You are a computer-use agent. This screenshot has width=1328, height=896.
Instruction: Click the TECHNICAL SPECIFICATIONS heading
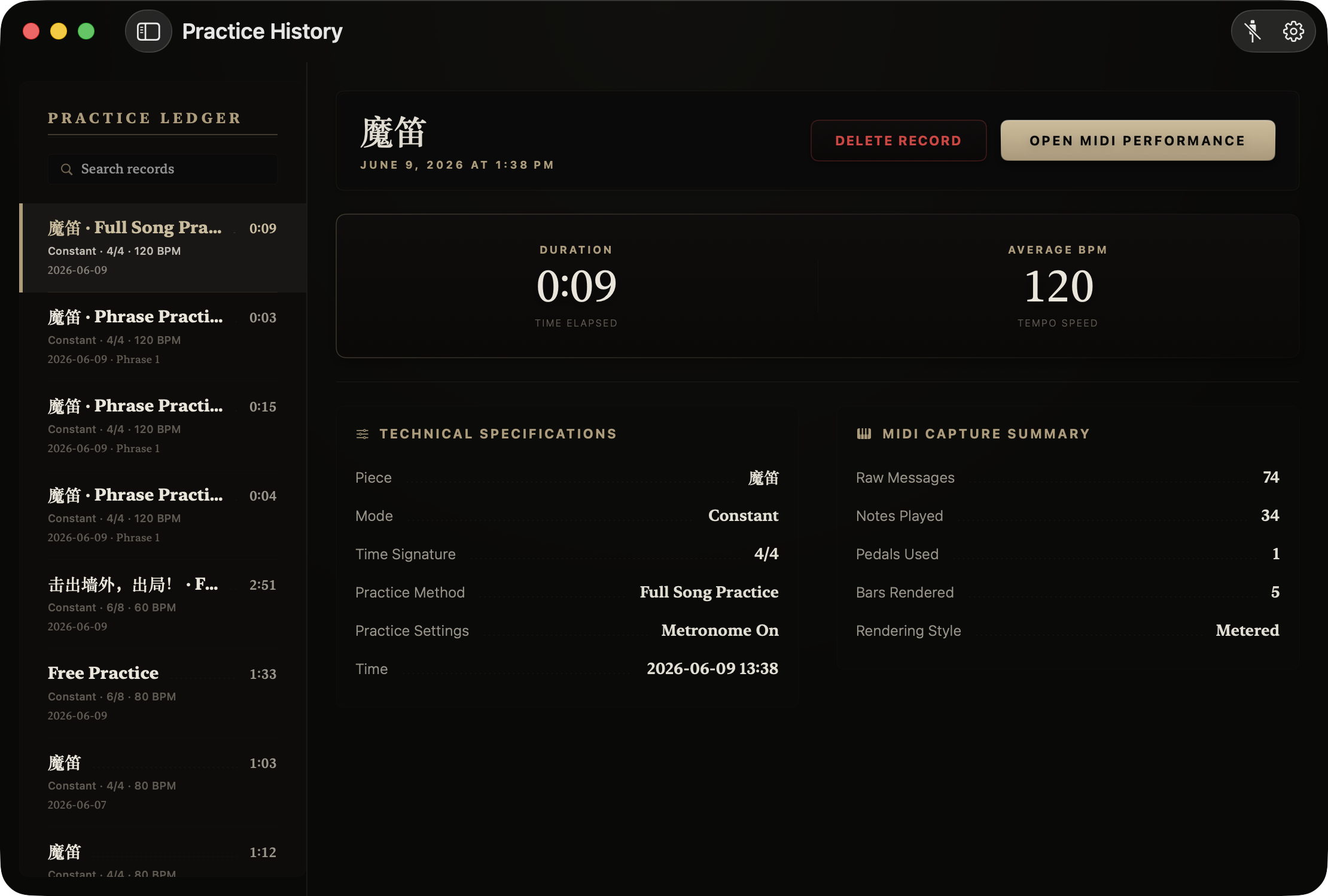tap(498, 434)
